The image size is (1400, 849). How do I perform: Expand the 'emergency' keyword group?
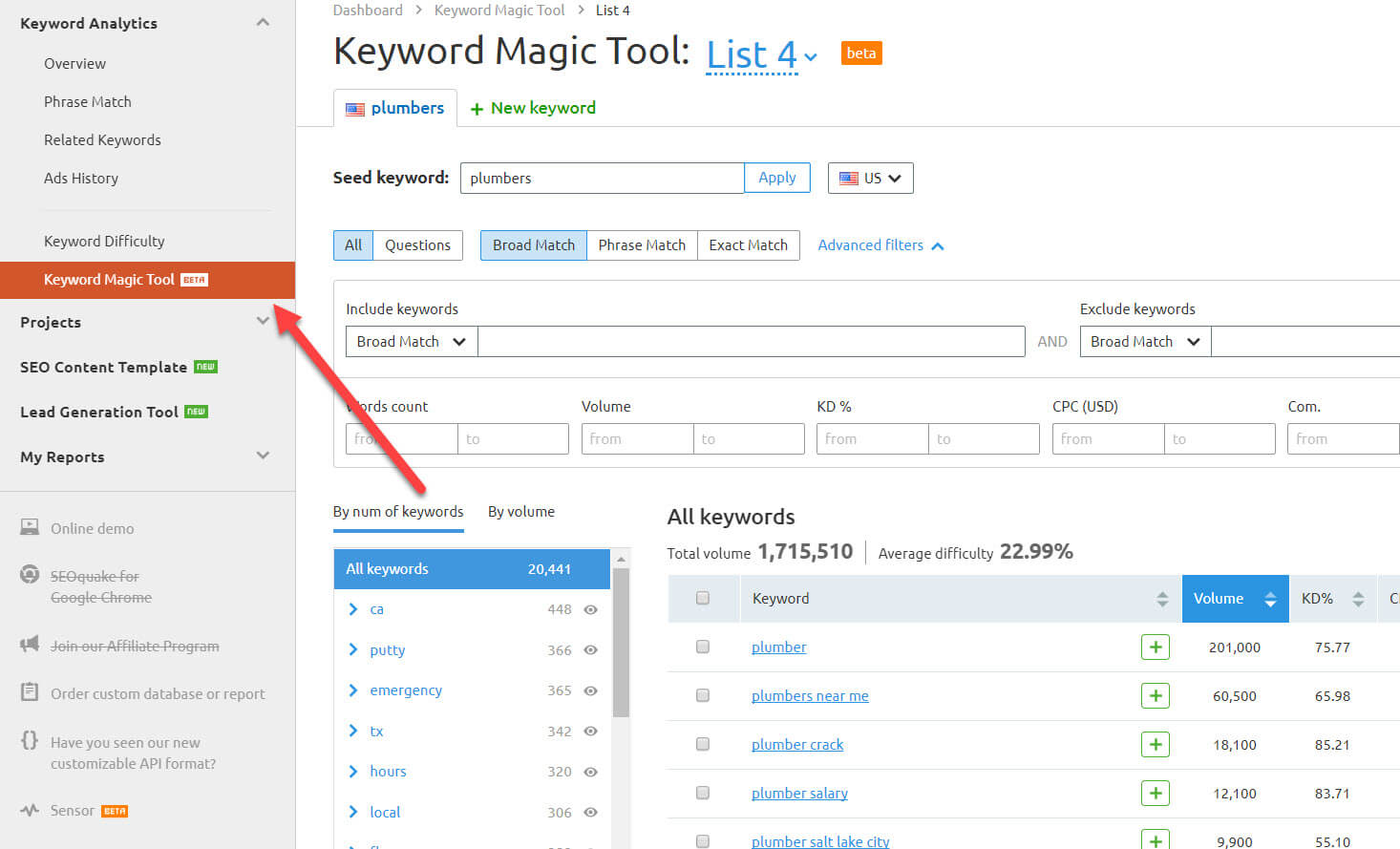coord(353,690)
